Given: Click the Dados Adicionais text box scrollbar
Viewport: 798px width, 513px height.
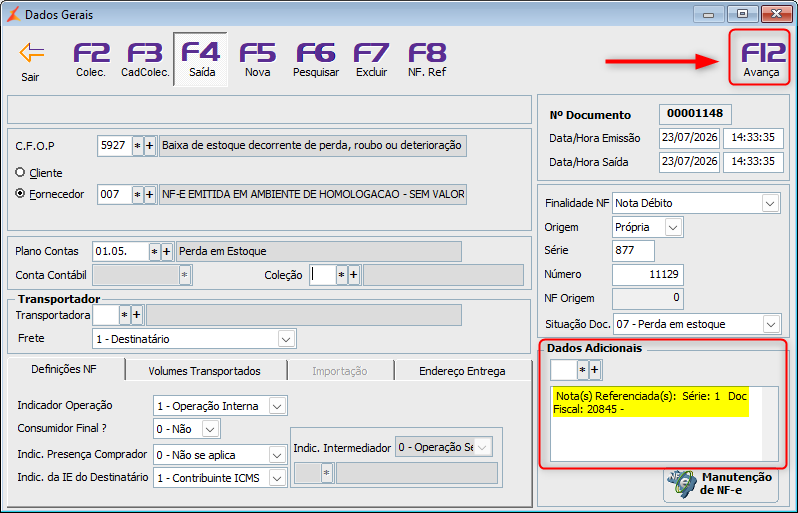Looking at the screenshot, I should point(770,423).
